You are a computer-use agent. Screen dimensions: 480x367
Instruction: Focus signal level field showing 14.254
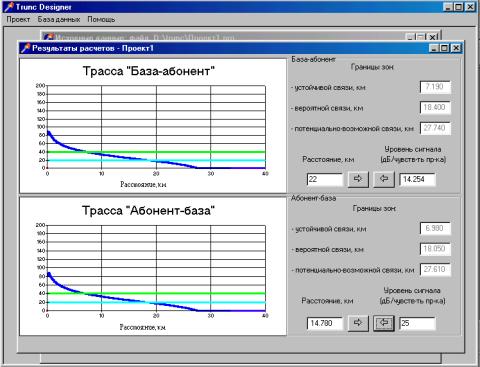417,179
